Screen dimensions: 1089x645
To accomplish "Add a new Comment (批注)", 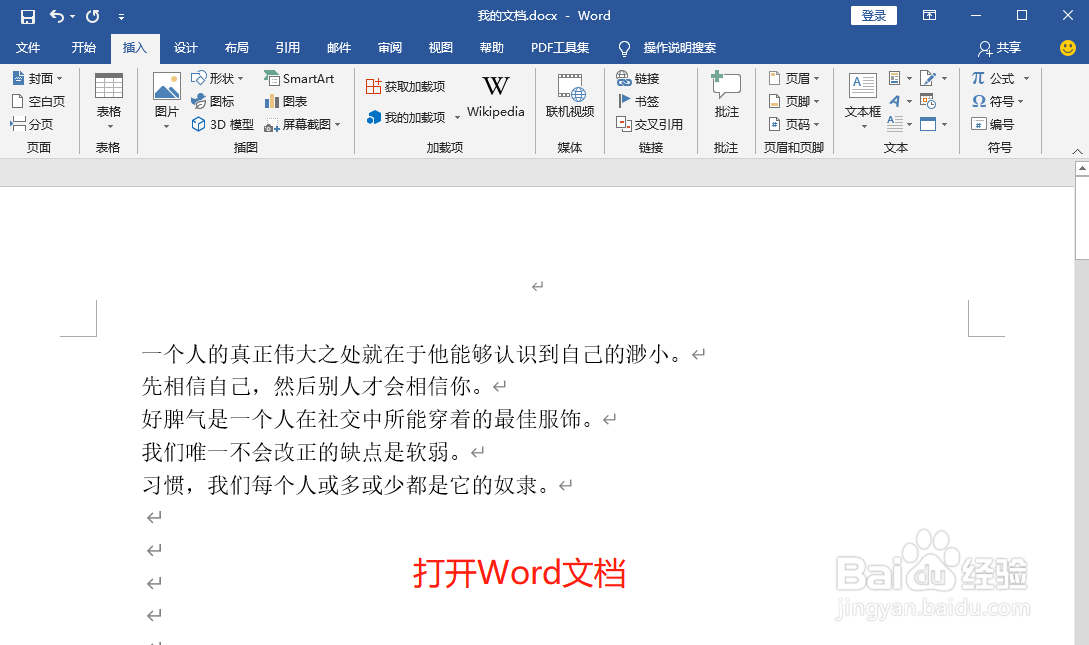I will pyautogui.click(x=726, y=94).
